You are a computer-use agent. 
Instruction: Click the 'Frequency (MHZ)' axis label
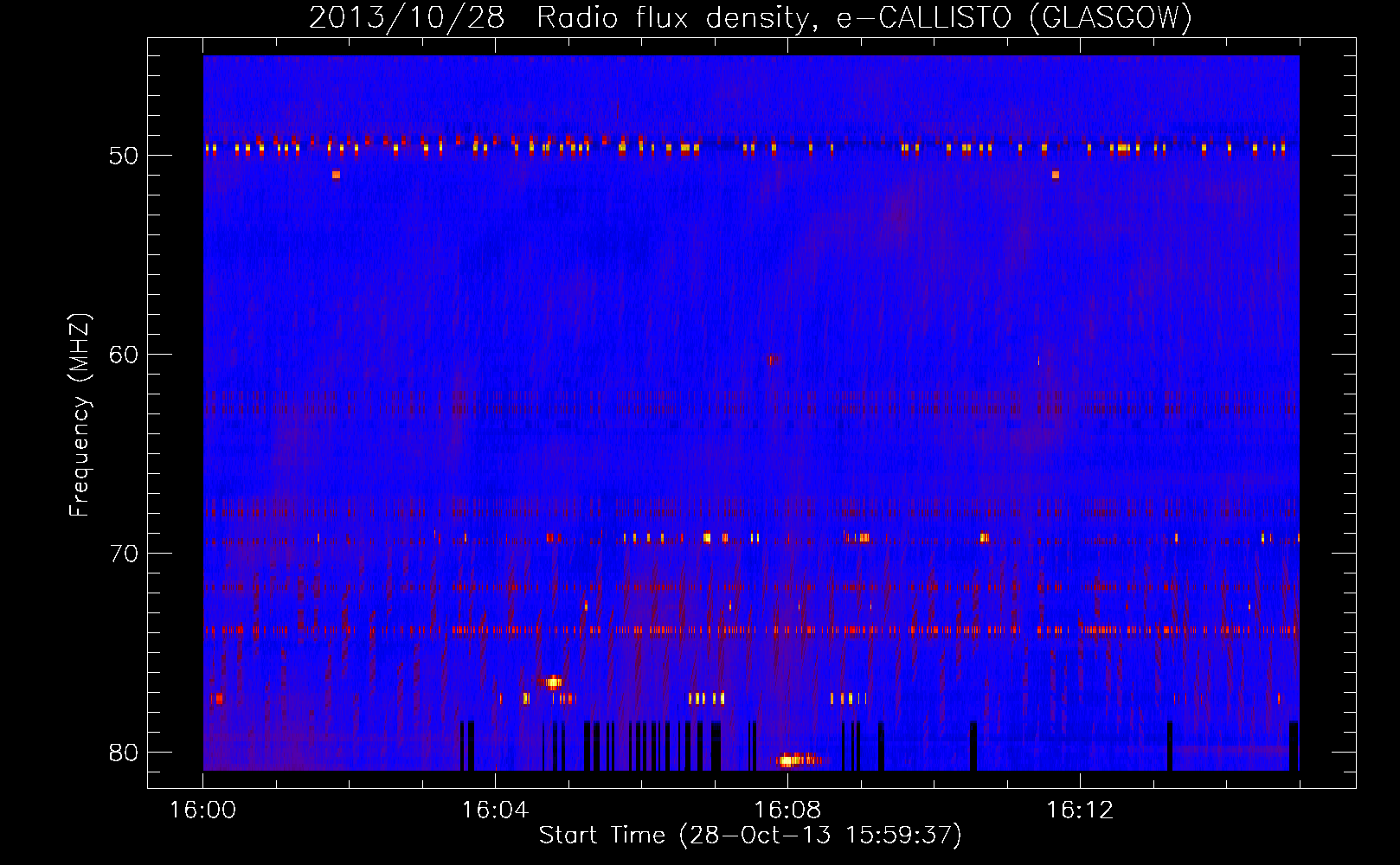click(79, 415)
